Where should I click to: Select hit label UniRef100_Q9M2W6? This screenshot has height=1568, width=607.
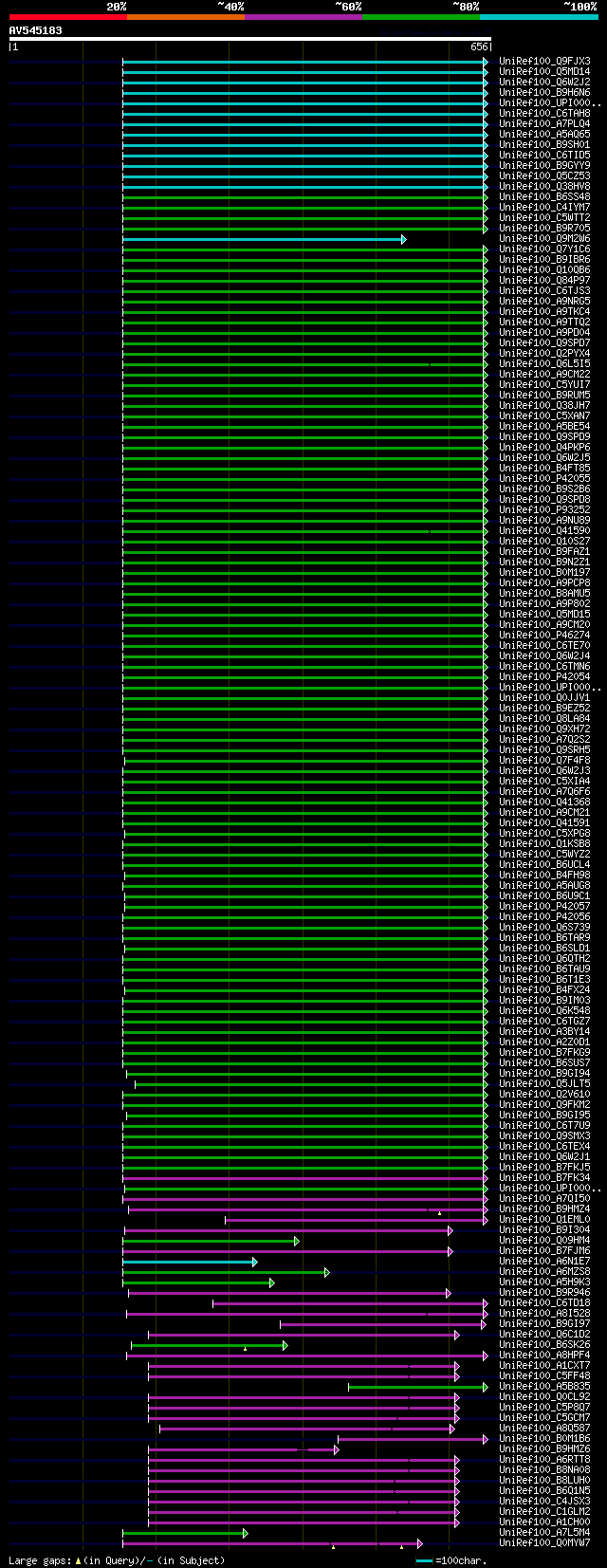point(544,238)
